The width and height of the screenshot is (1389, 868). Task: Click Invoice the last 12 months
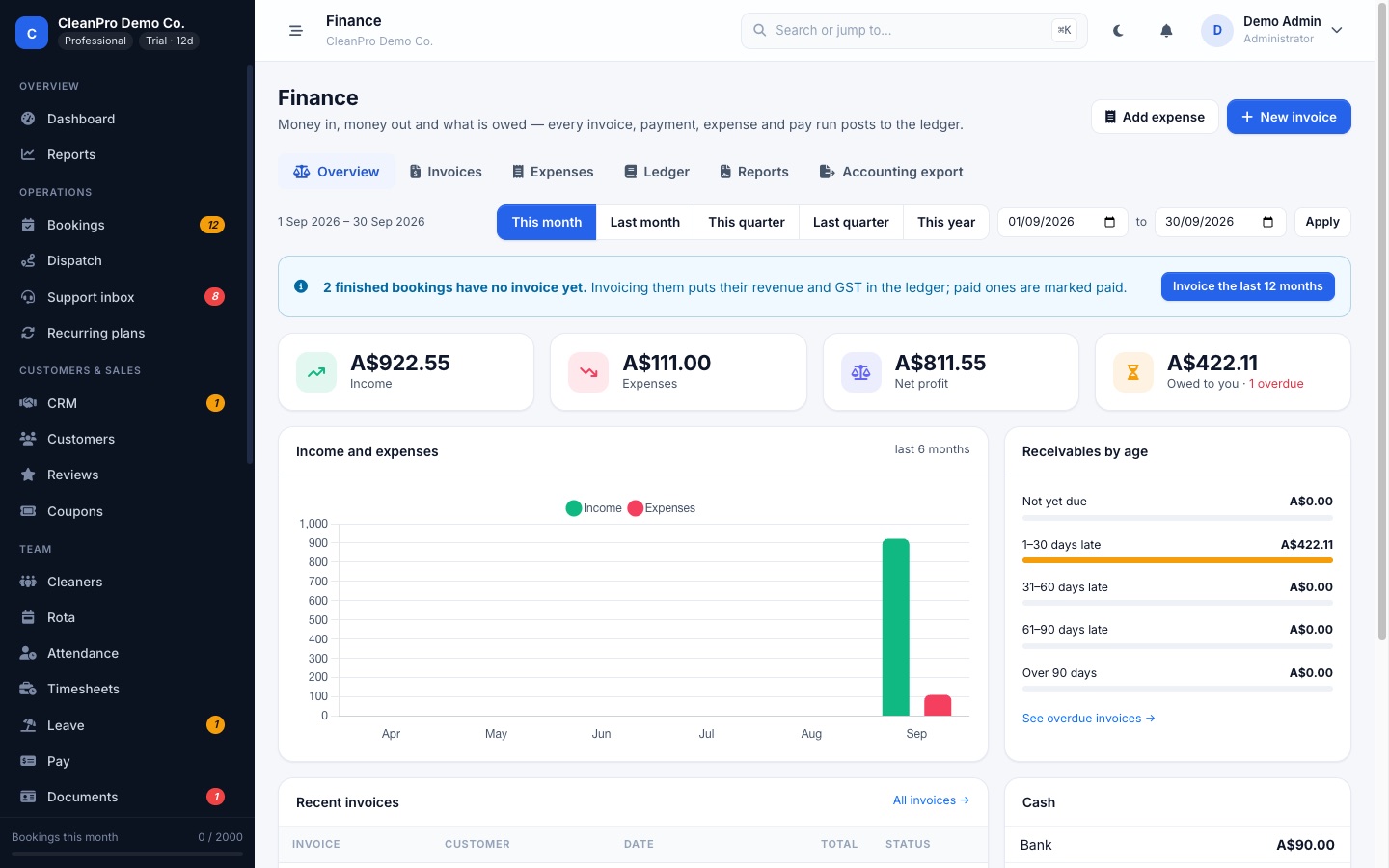tap(1248, 286)
